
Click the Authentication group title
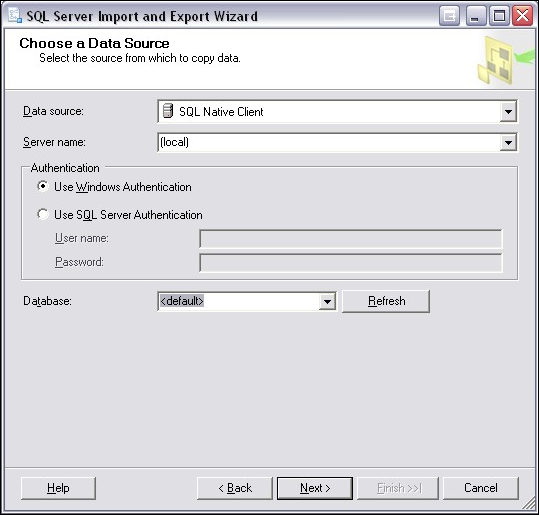coord(65,168)
